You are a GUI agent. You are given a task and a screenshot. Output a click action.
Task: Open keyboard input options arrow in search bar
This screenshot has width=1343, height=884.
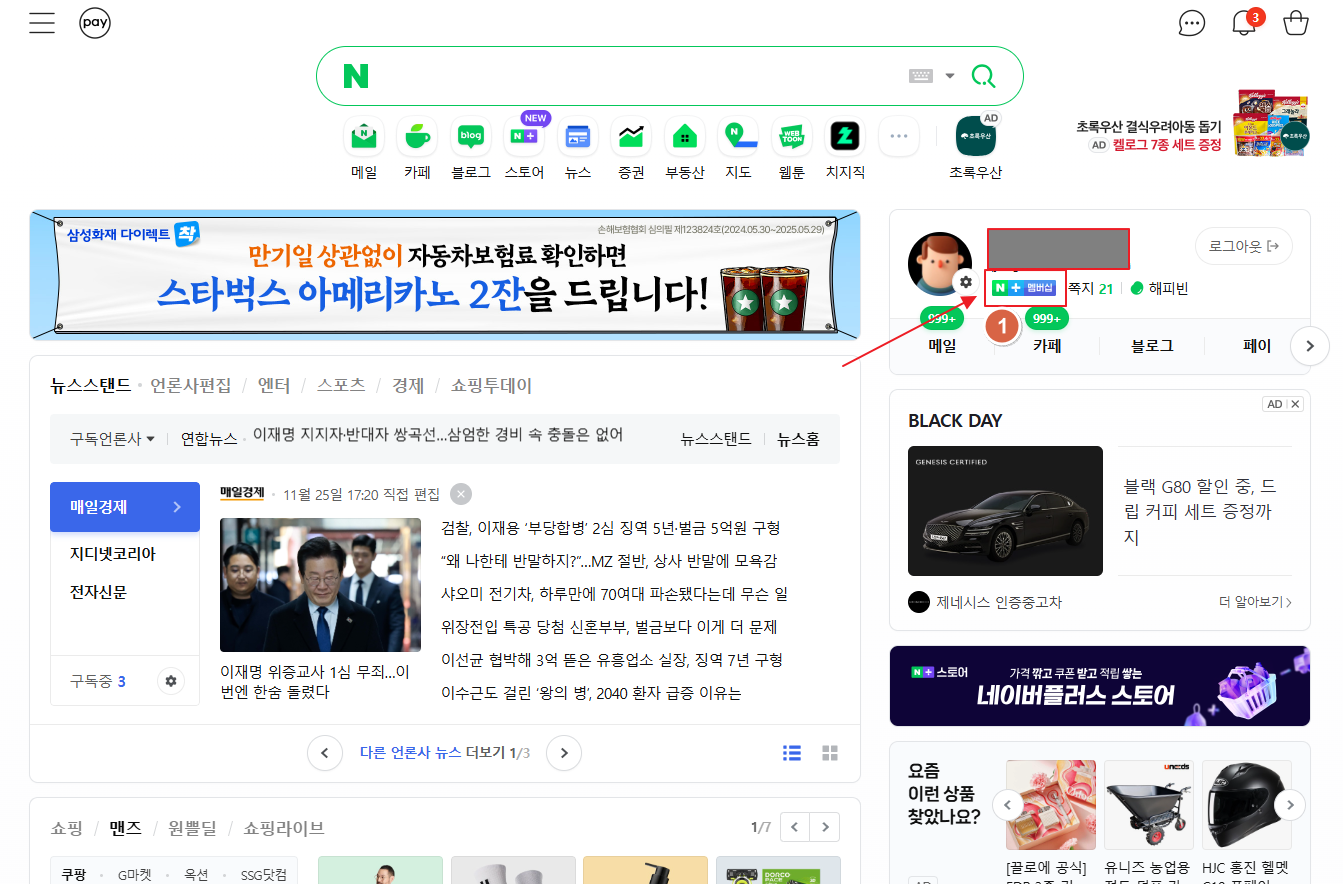tap(948, 75)
